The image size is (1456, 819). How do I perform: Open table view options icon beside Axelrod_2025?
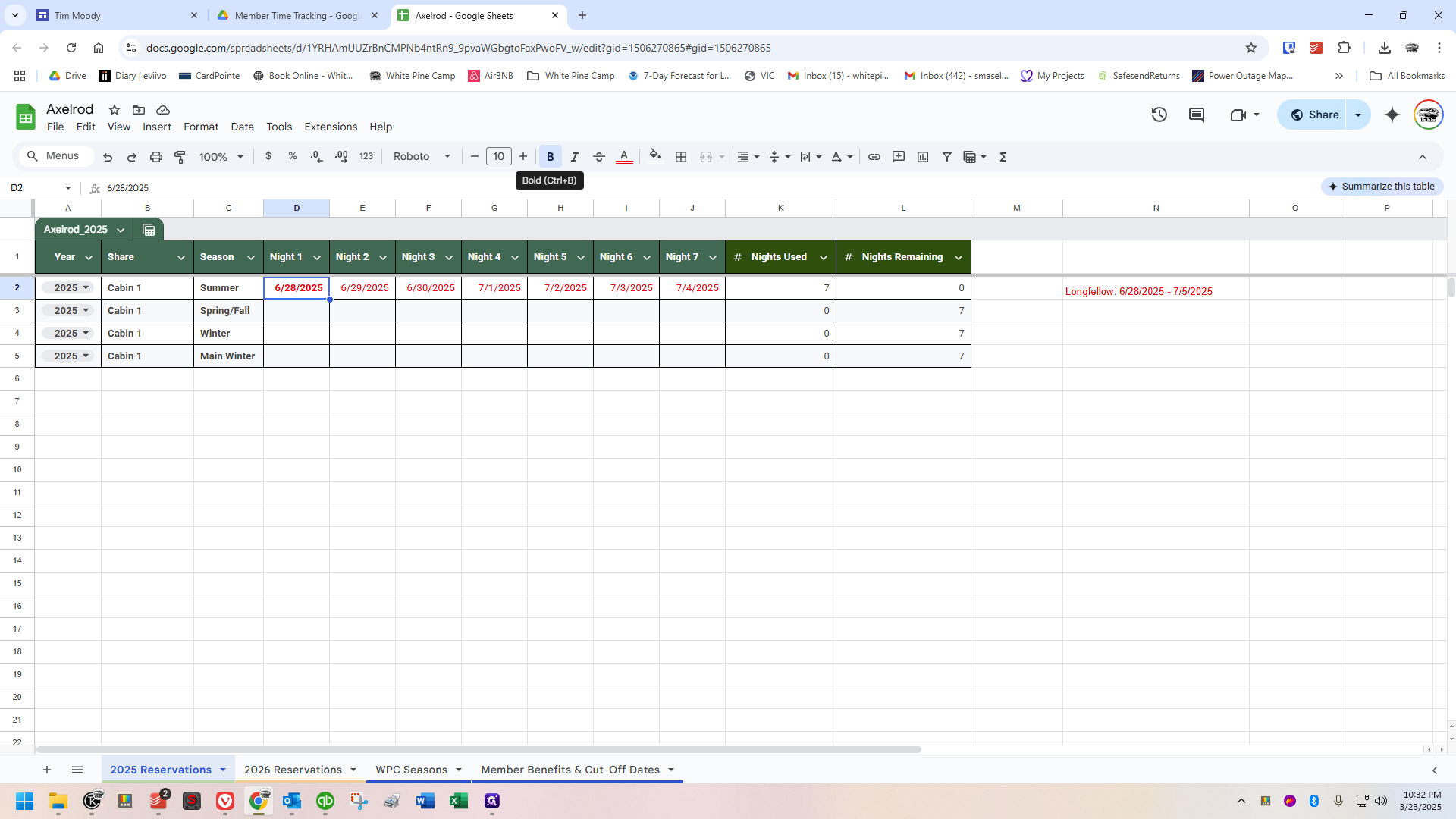pos(149,230)
